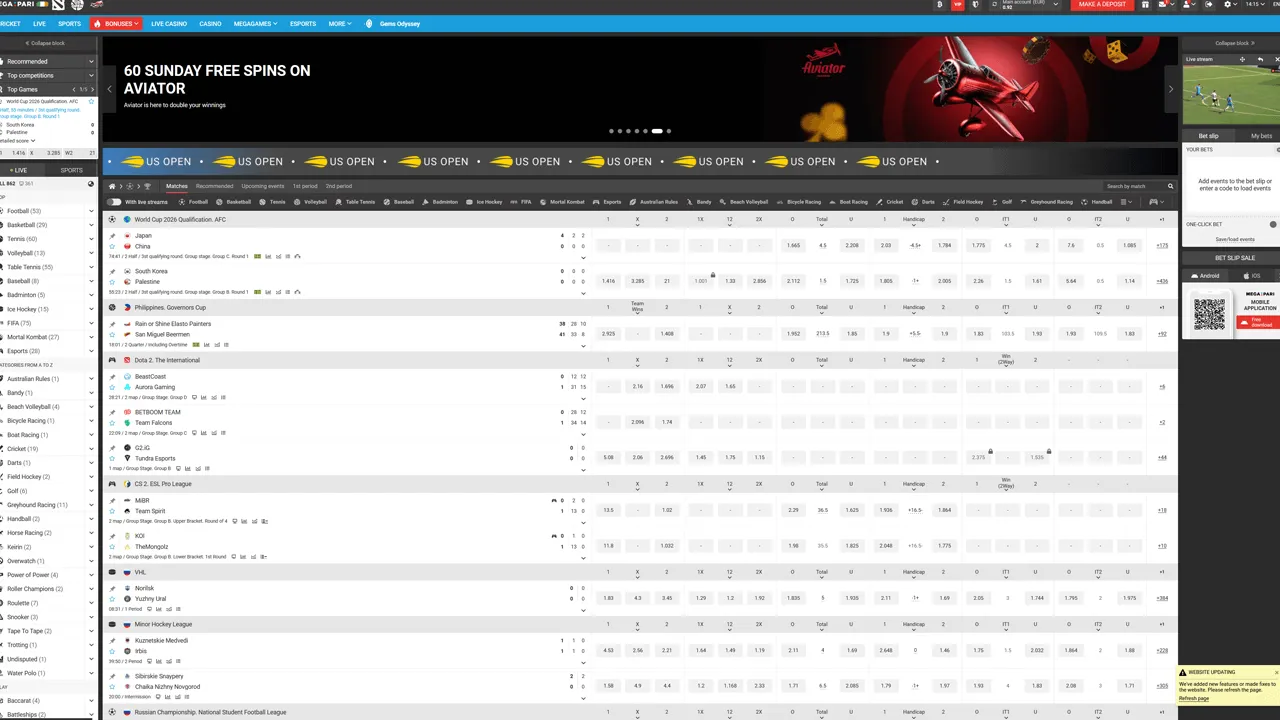Open the Gems Odyssey icon link
1280x720 pixels.
[x=369, y=23]
